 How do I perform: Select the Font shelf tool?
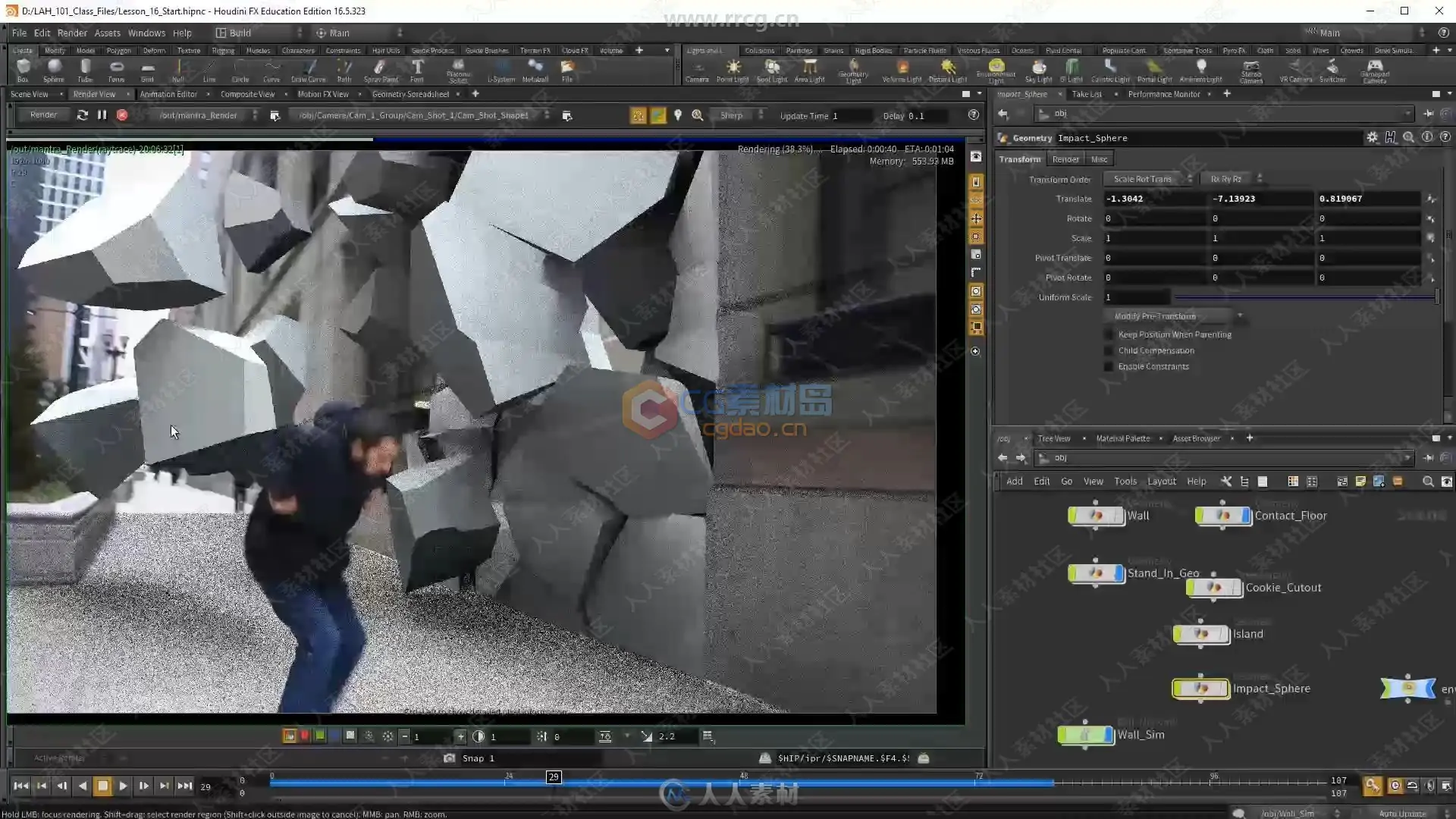pyautogui.click(x=417, y=70)
